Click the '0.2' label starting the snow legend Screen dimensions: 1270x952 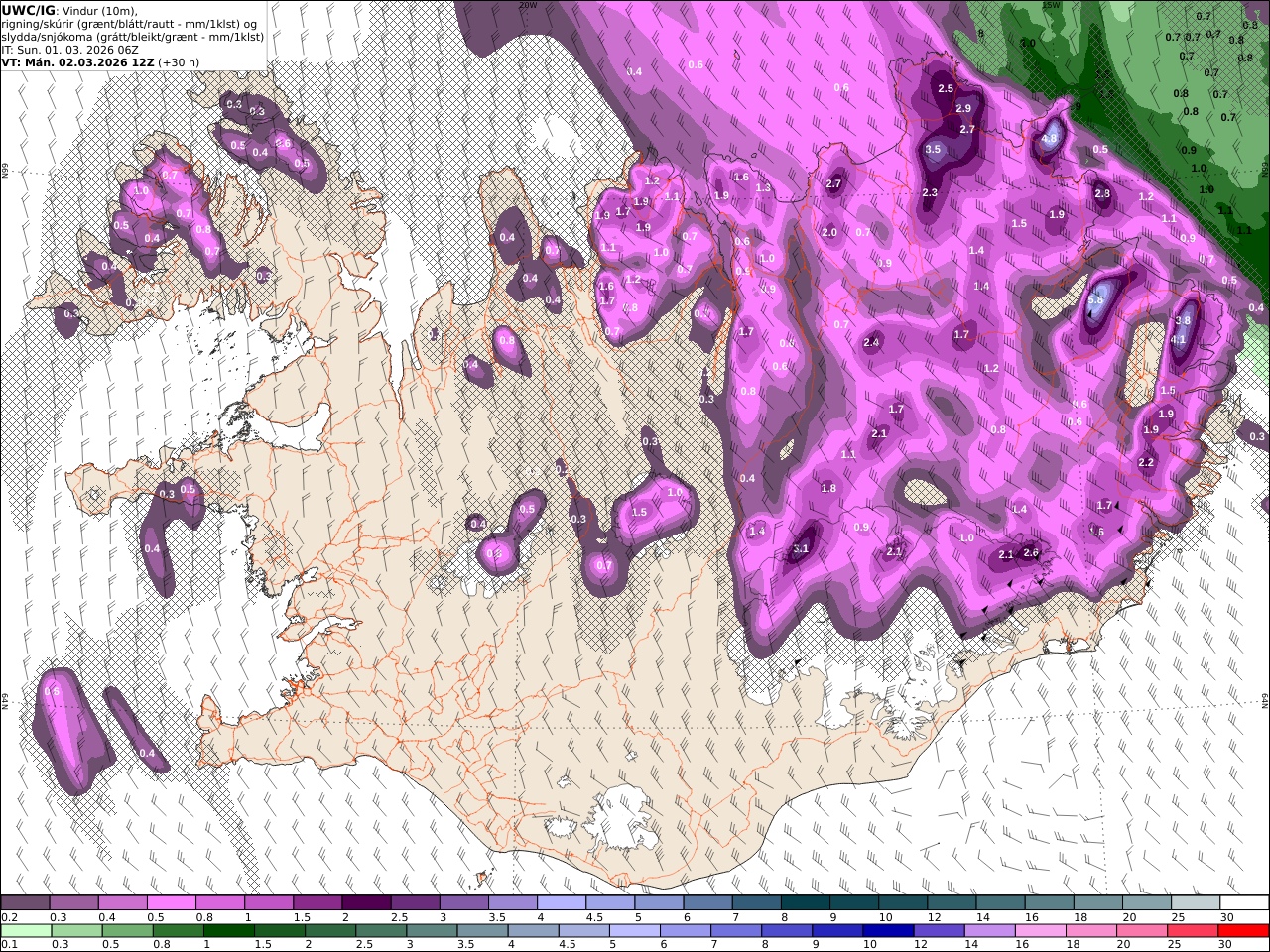tap(9, 918)
